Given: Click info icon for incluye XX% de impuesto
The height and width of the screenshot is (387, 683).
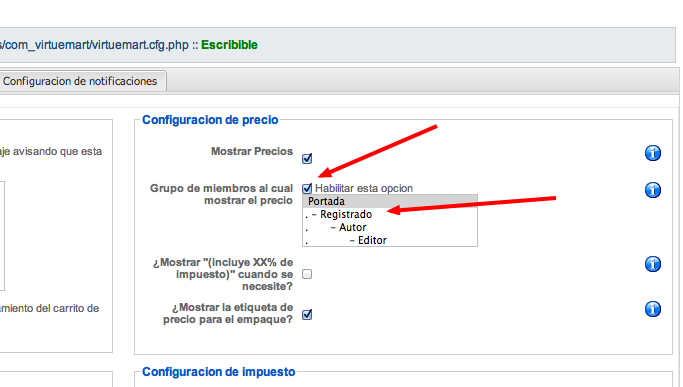Looking at the screenshot, I should click(653, 264).
